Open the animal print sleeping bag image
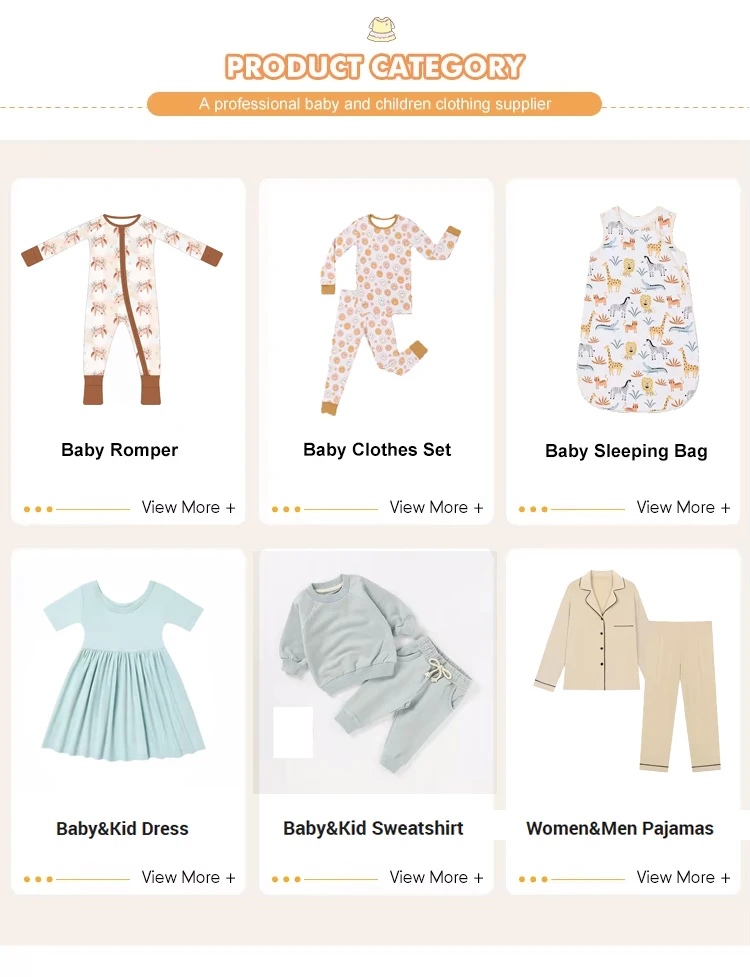The width and height of the screenshot is (750, 977). [x=635, y=309]
